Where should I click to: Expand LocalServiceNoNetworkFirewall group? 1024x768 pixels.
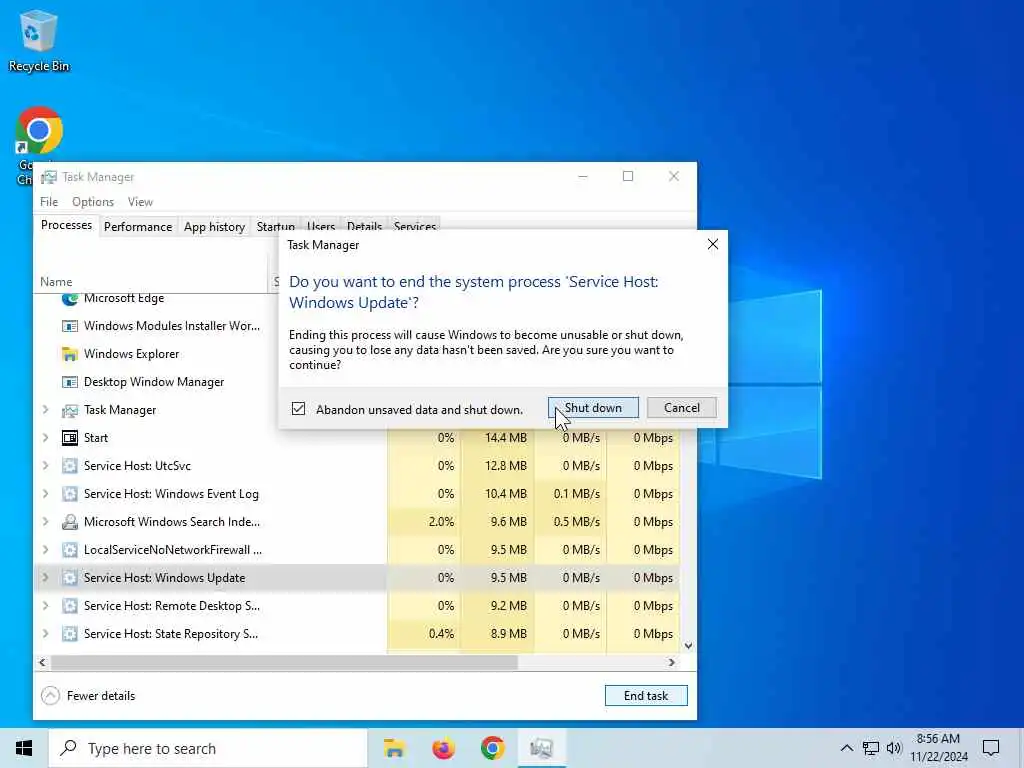pos(45,550)
